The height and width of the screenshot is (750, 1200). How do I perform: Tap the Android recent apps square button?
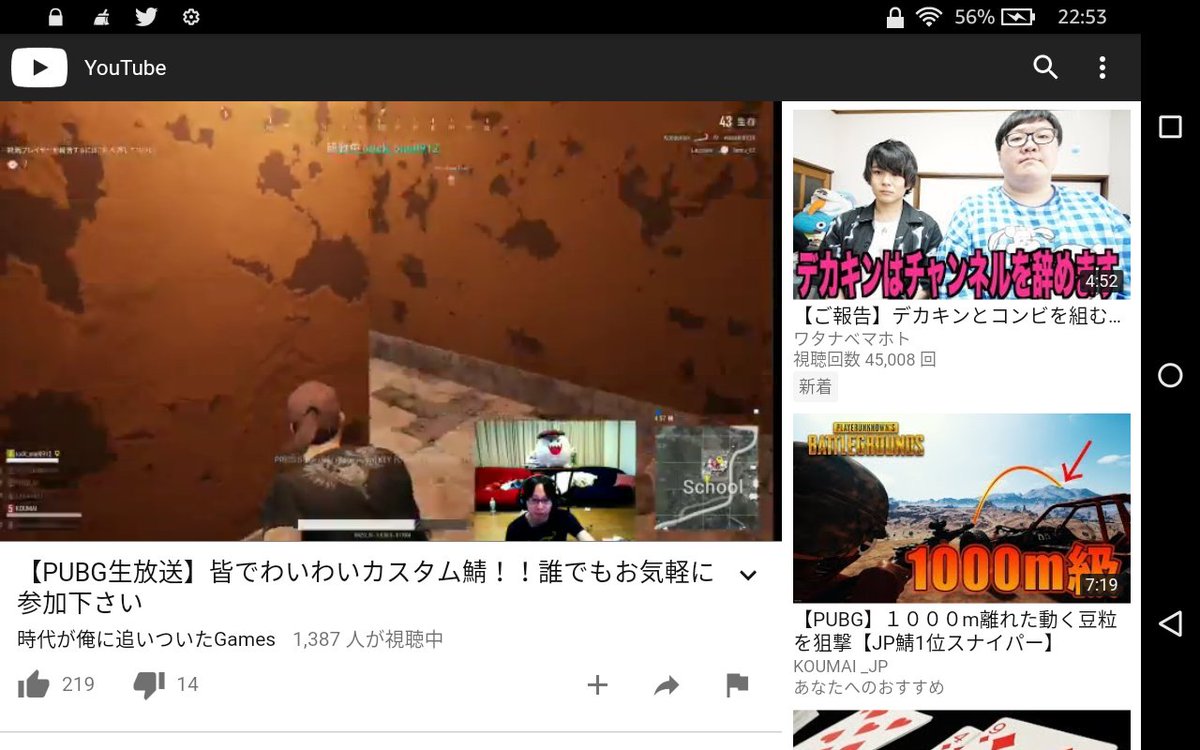pyautogui.click(x=1169, y=127)
